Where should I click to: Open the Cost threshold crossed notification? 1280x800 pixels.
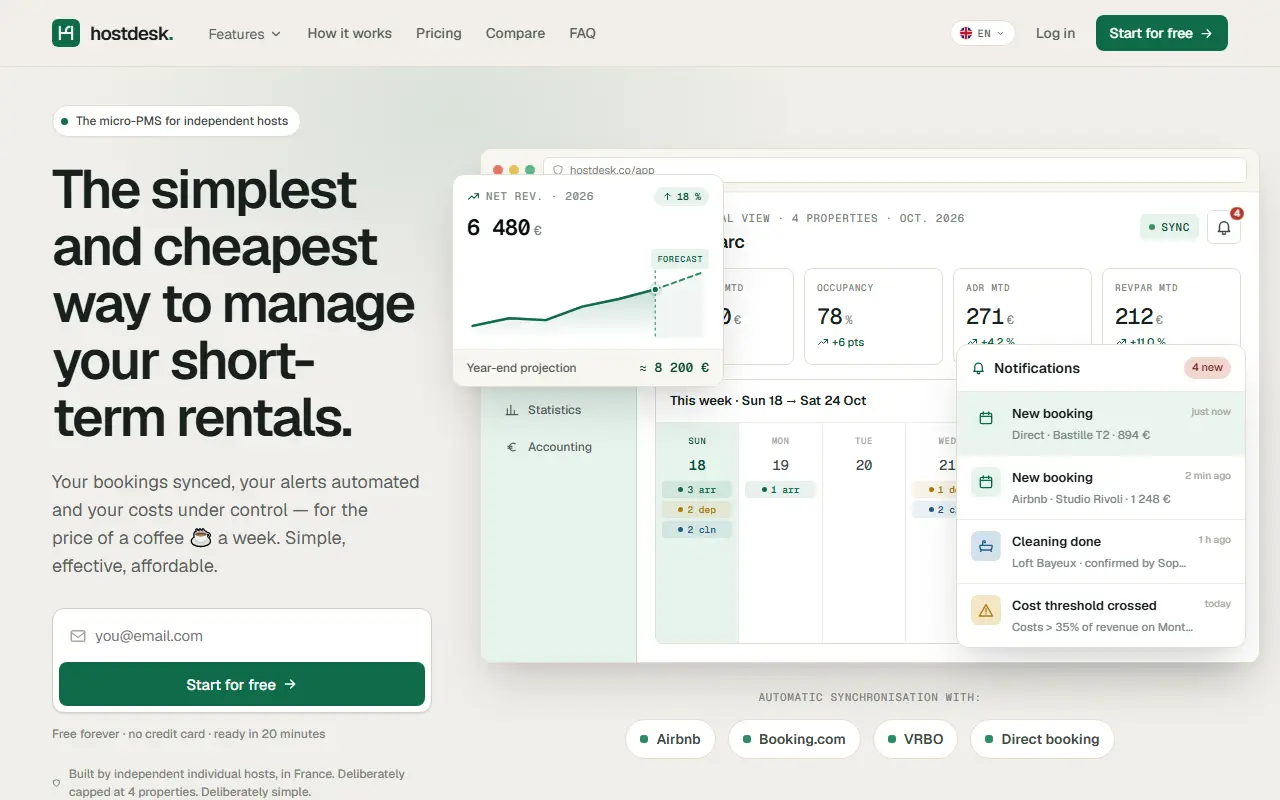(x=1101, y=616)
